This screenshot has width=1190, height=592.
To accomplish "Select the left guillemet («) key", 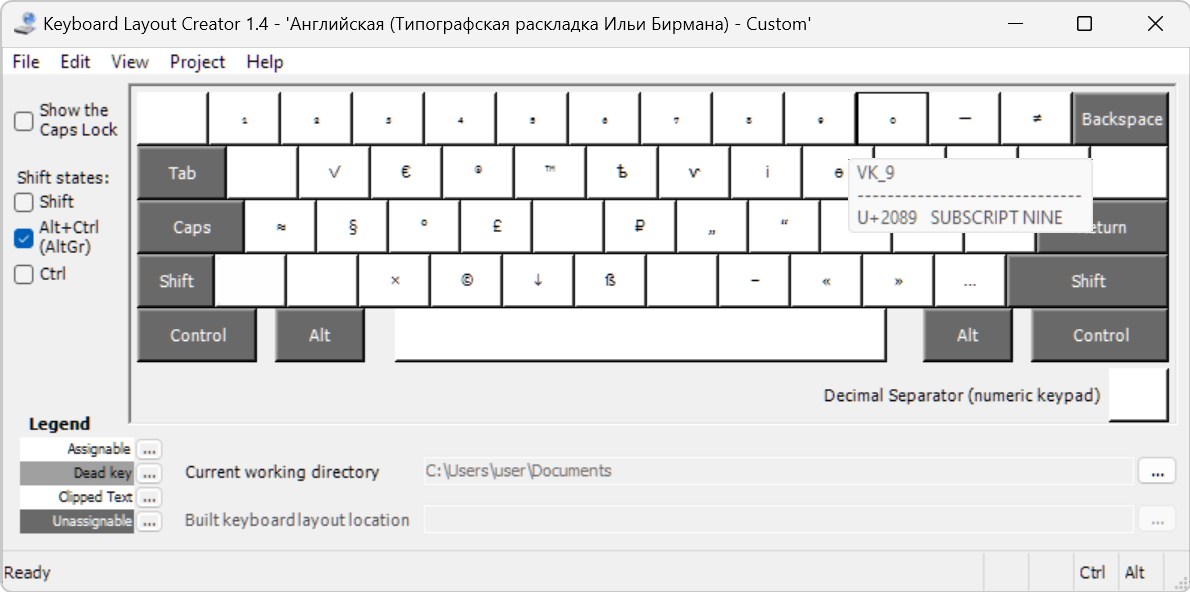I will (826, 281).
